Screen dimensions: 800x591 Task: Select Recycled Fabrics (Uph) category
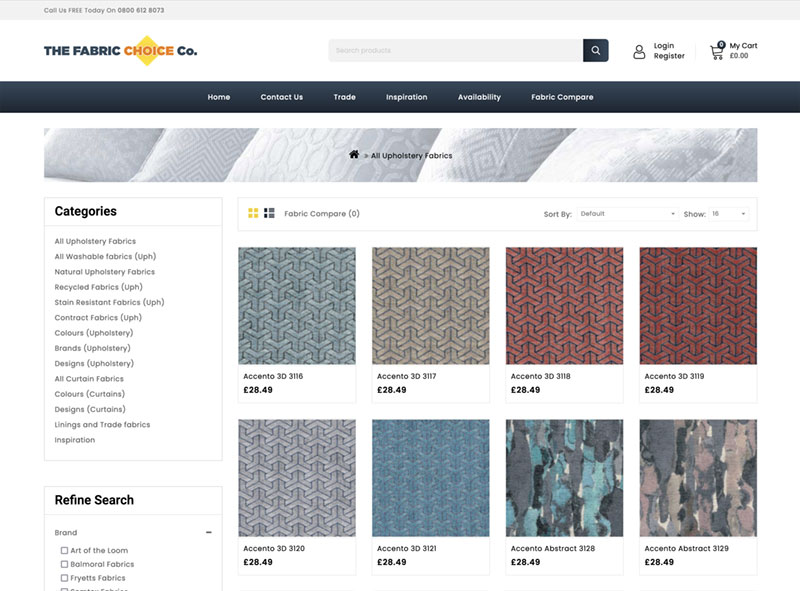coord(98,287)
